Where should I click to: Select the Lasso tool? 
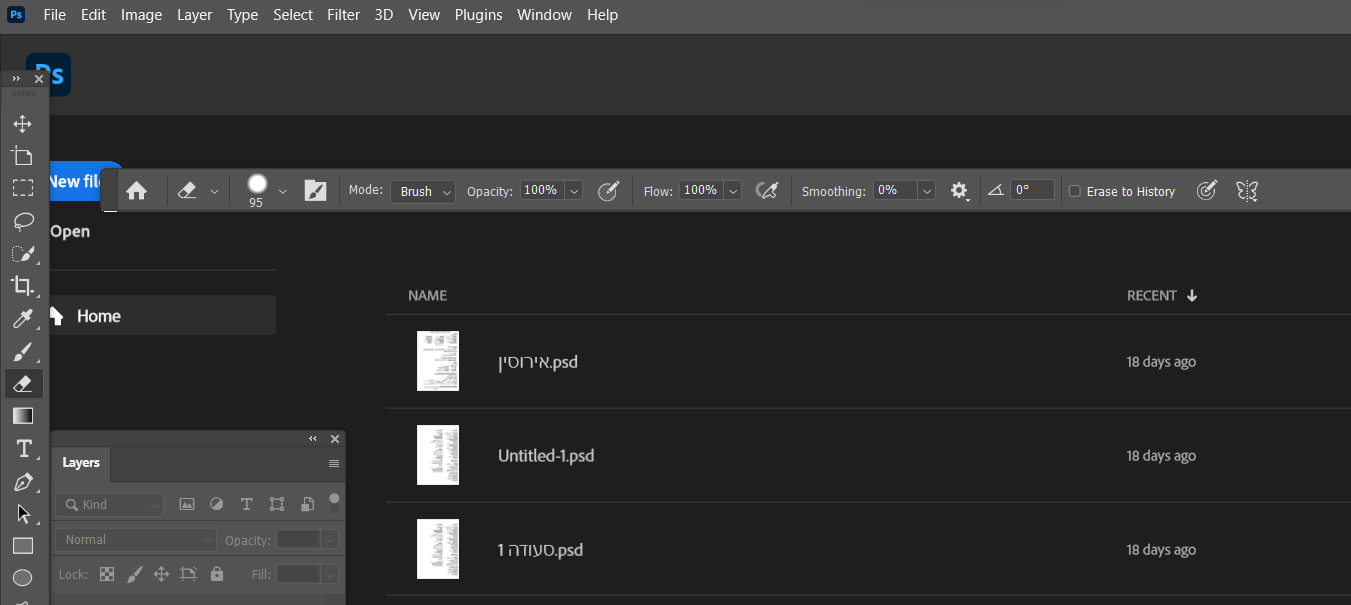[22, 221]
